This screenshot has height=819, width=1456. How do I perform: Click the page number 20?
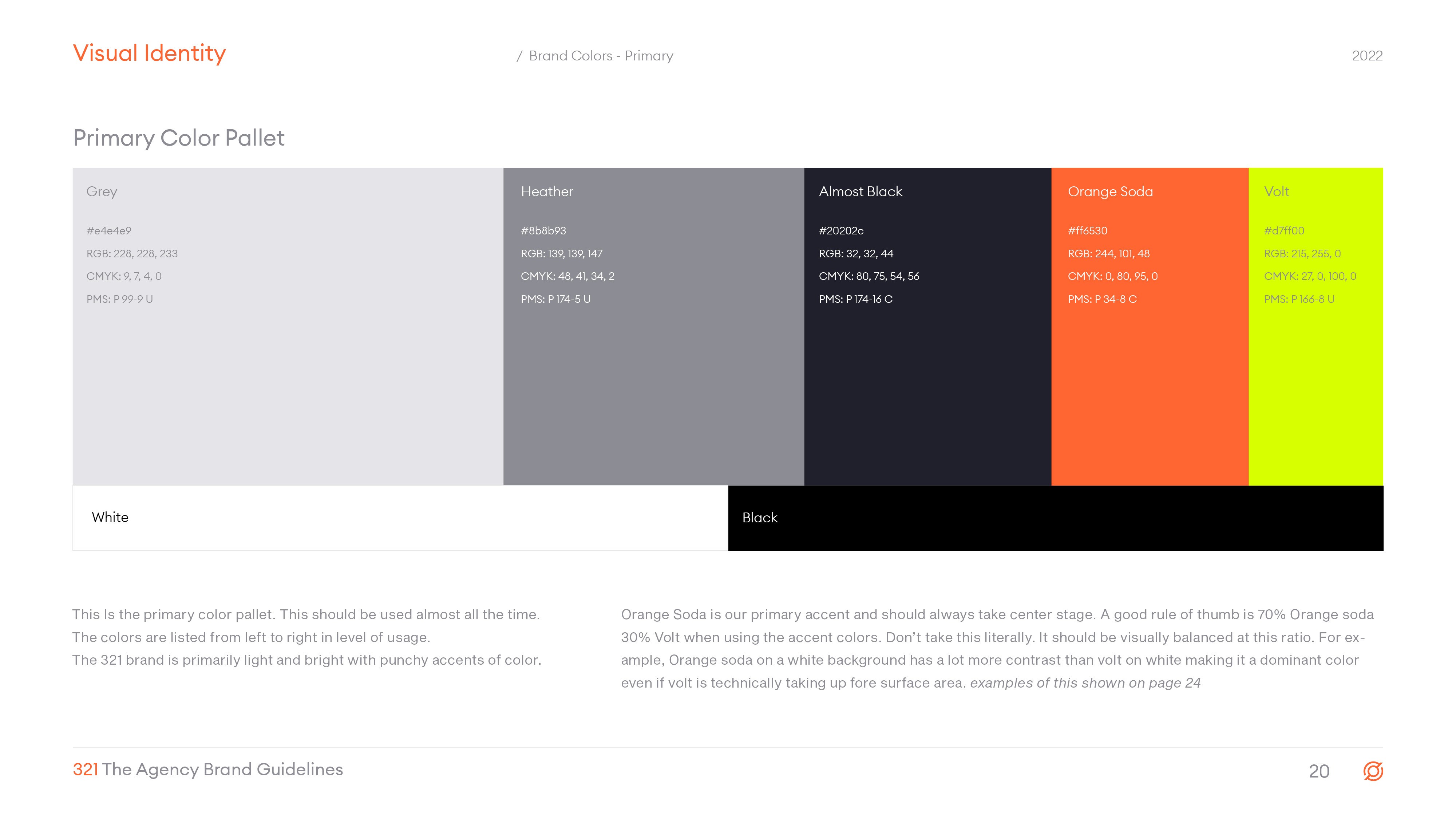(x=1319, y=771)
